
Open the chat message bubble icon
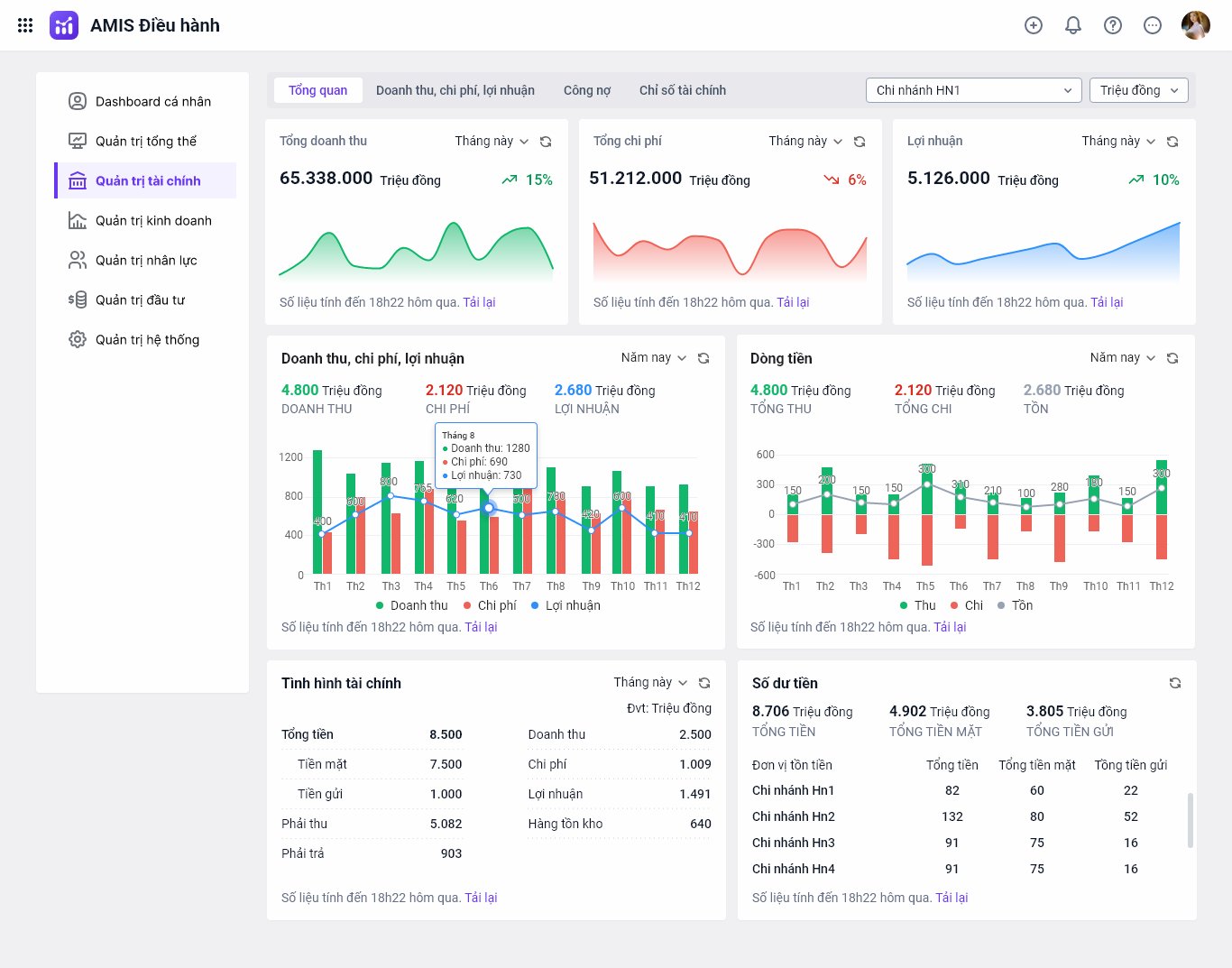[1153, 25]
